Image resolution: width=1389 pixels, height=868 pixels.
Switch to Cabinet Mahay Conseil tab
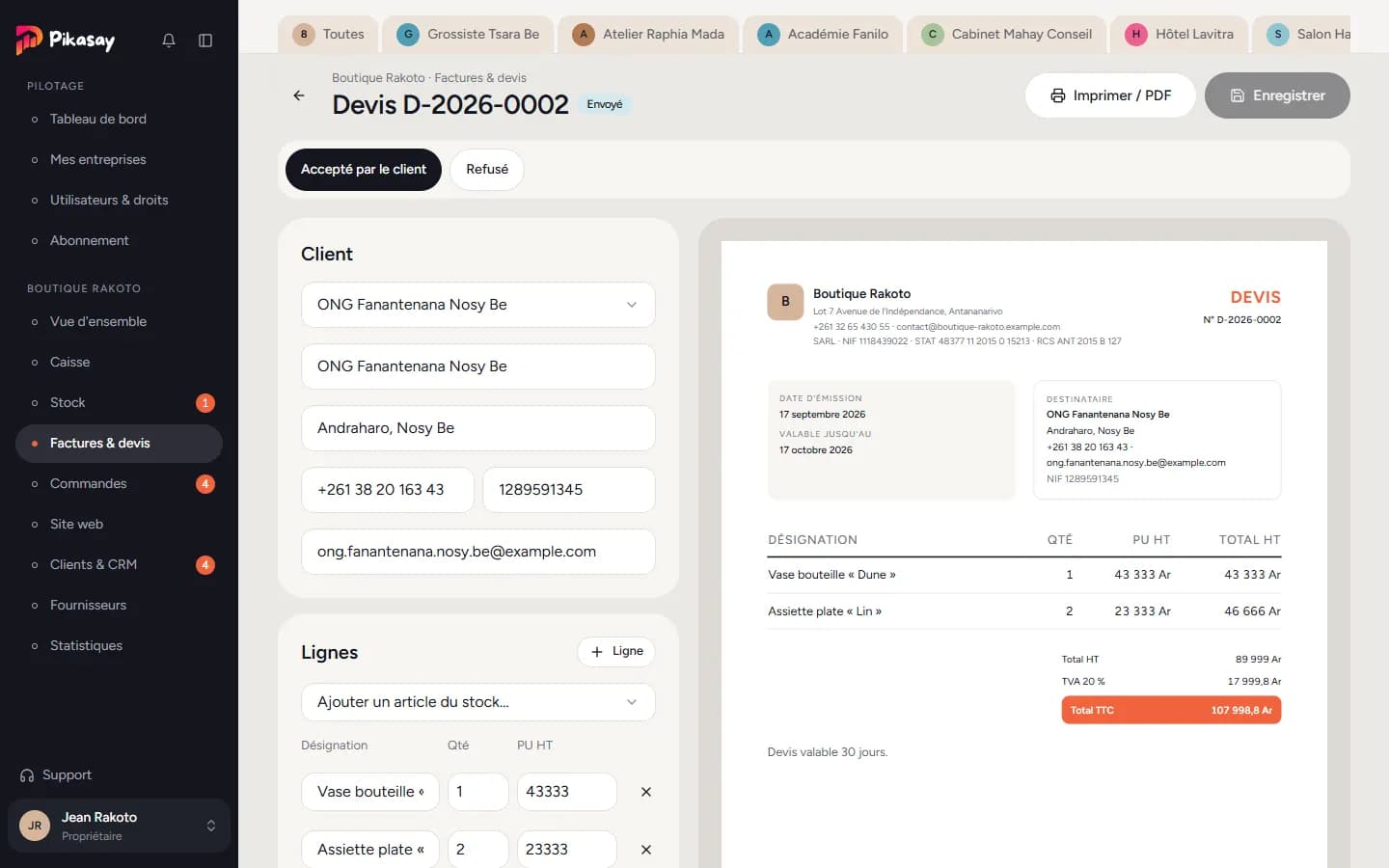click(x=1007, y=35)
